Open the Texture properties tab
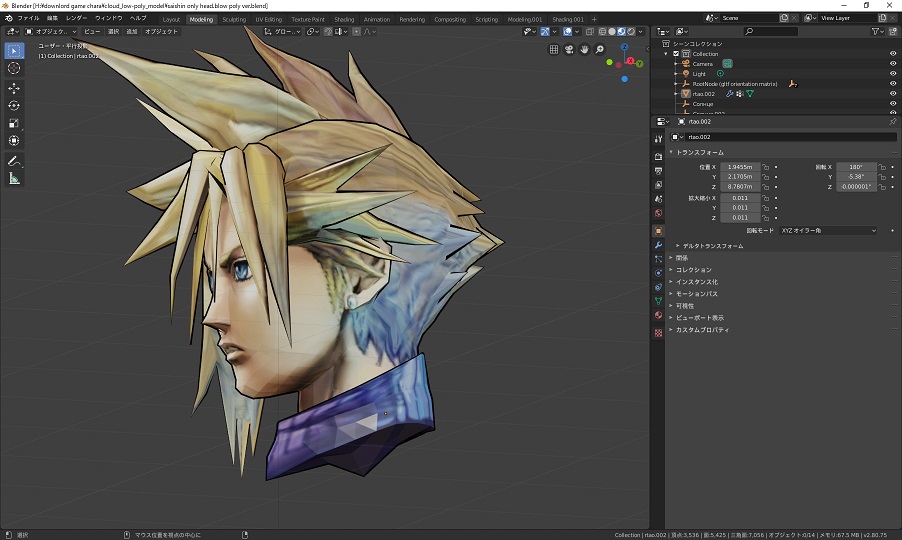The image size is (902, 540). 658,333
